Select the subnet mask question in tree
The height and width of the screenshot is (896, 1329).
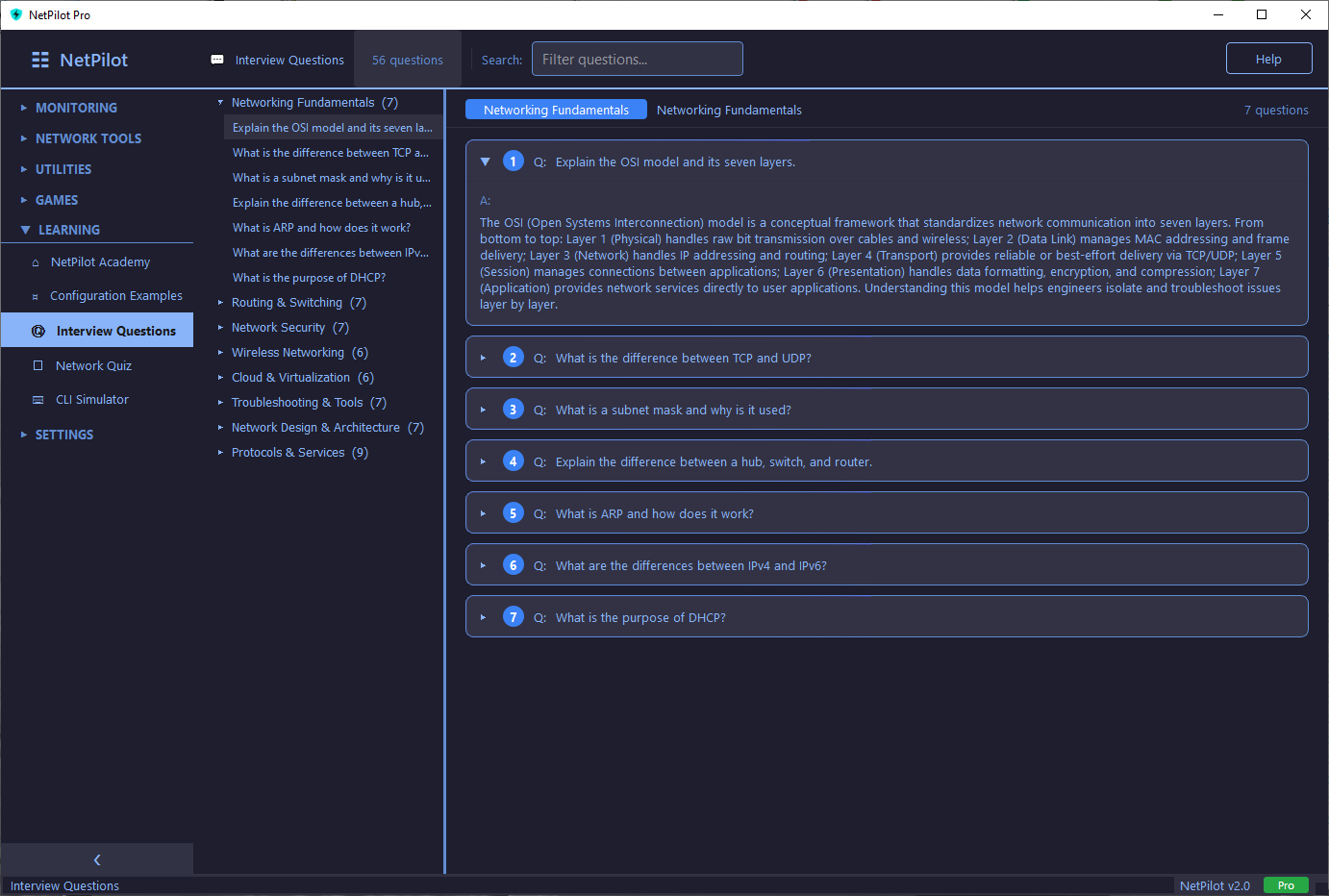point(331,178)
